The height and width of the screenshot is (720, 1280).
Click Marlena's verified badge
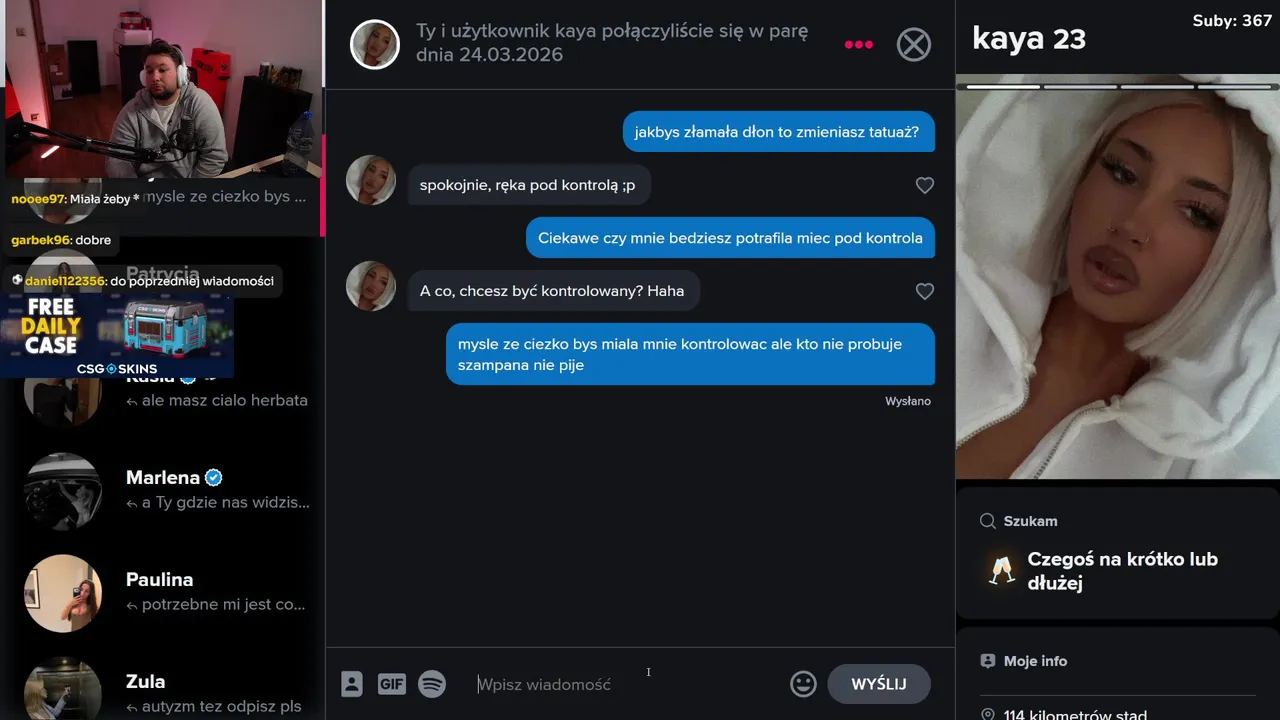tap(214, 478)
